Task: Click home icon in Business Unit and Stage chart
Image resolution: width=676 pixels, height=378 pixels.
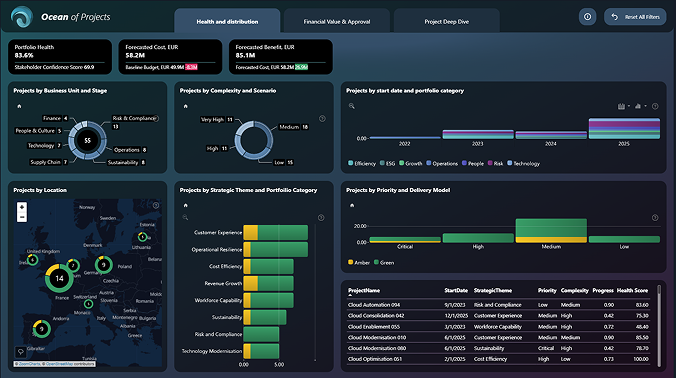Action: point(19,106)
